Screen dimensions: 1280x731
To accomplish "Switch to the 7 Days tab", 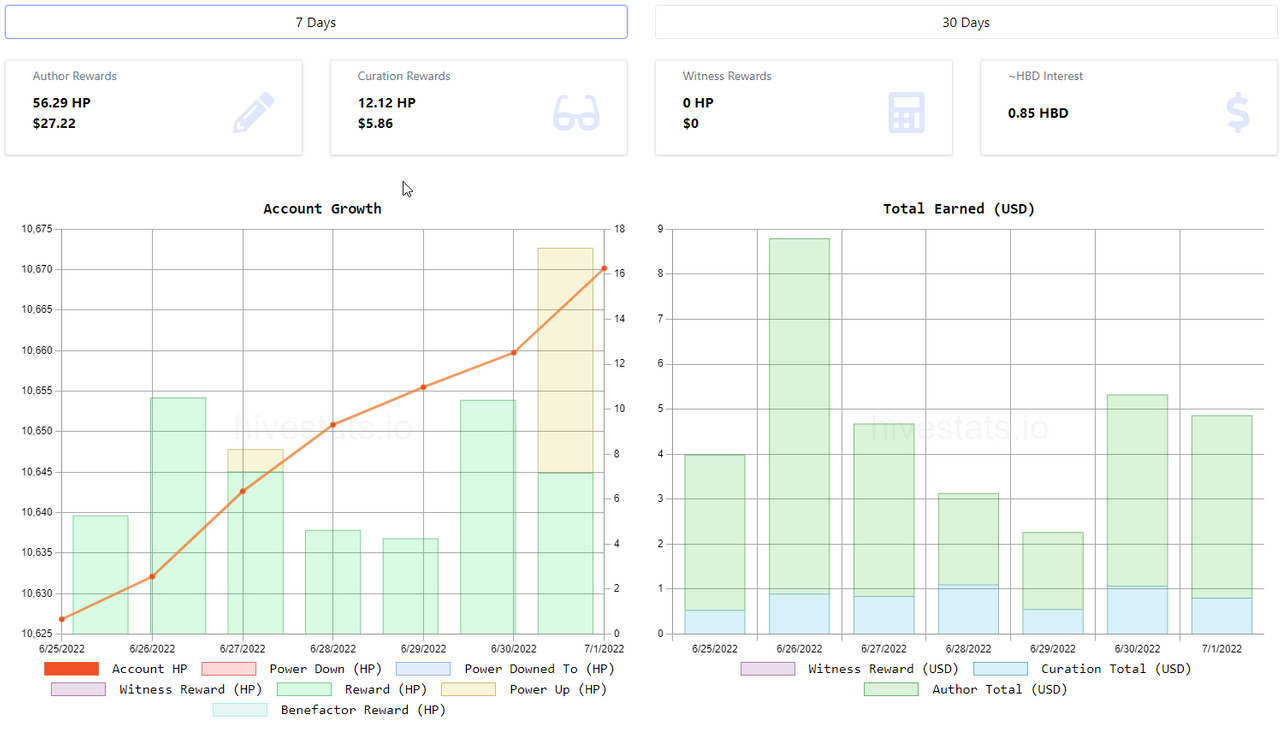I will pos(316,22).
